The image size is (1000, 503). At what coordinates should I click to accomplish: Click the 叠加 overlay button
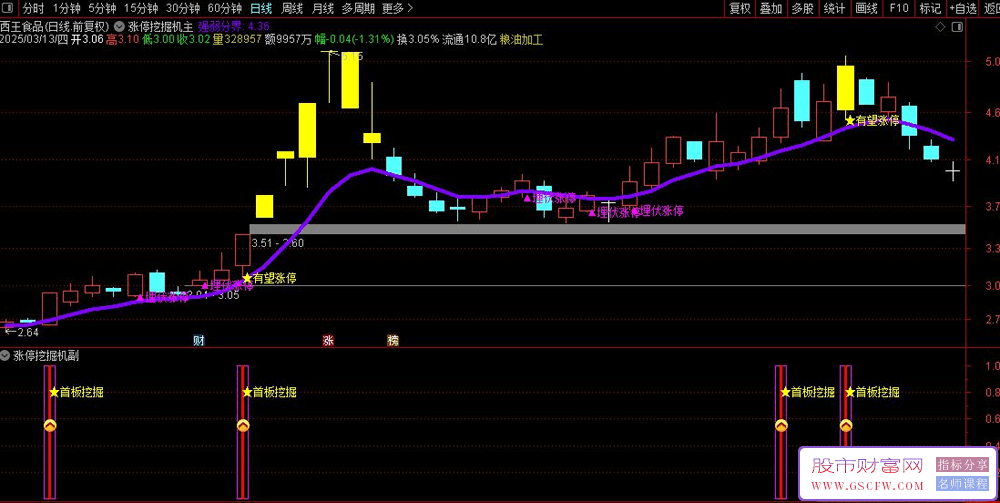(771, 8)
